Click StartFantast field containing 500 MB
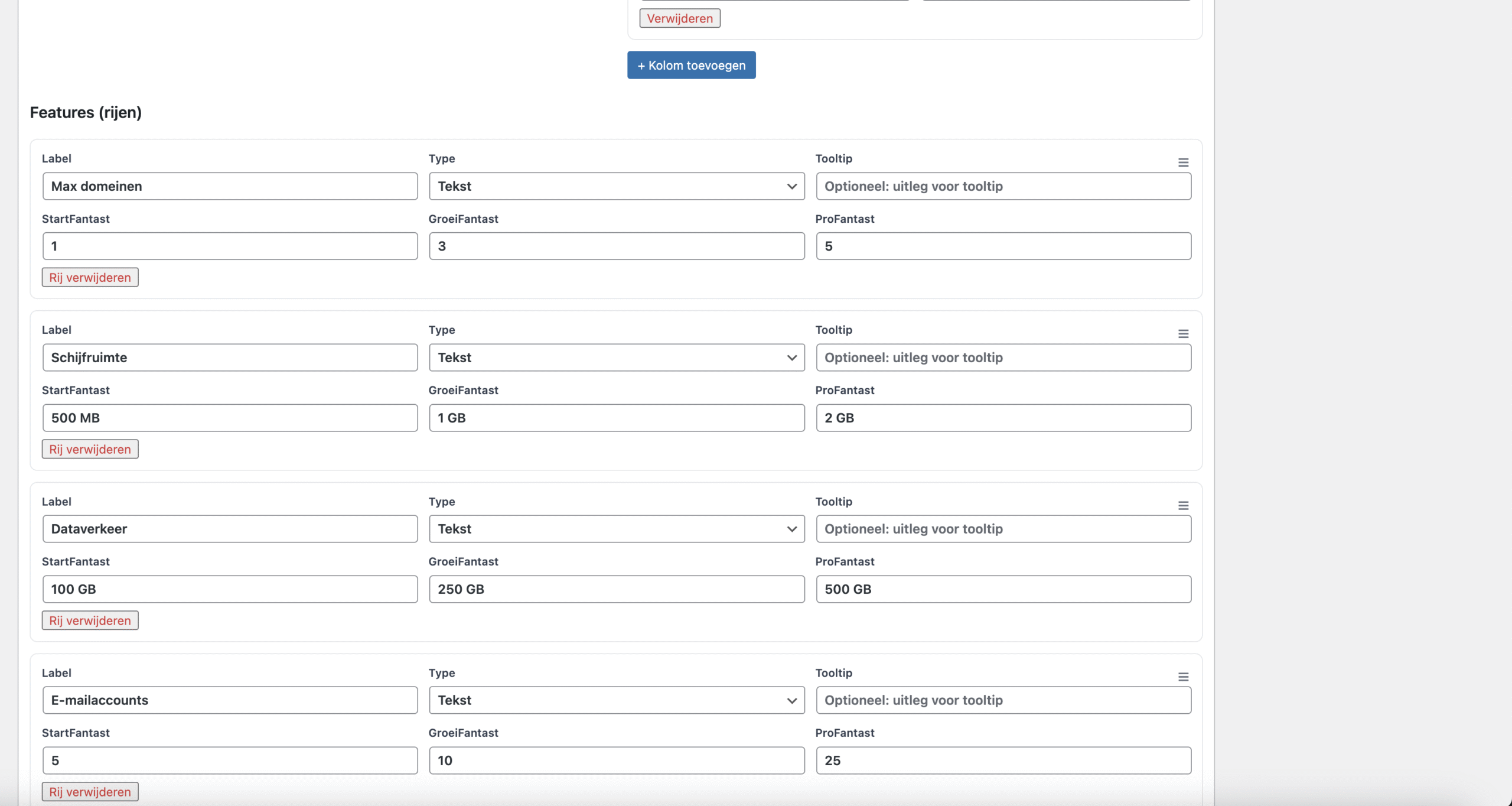 pos(230,418)
